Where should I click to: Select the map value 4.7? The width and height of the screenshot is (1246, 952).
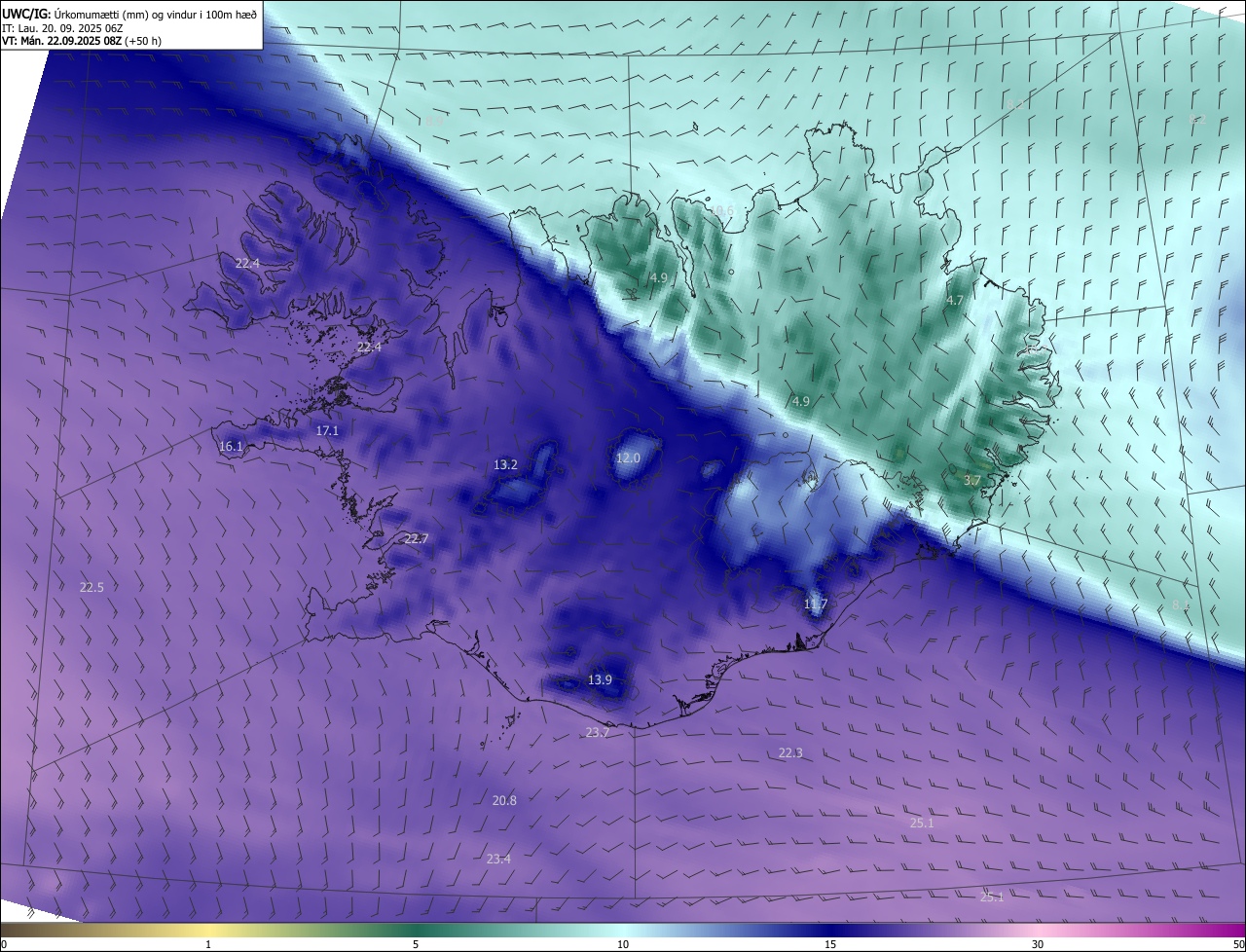955,301
